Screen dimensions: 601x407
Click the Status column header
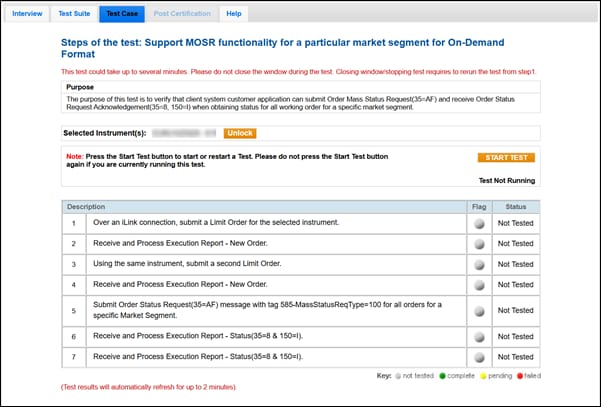click(x=515, y=206)
